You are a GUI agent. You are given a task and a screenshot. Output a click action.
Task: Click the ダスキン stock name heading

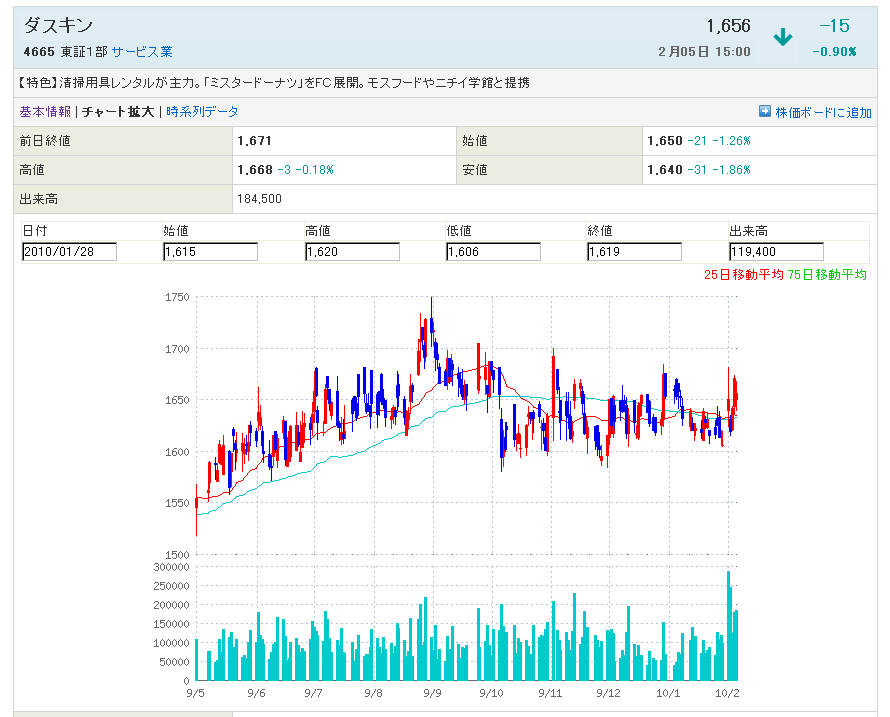coord(58,27)
